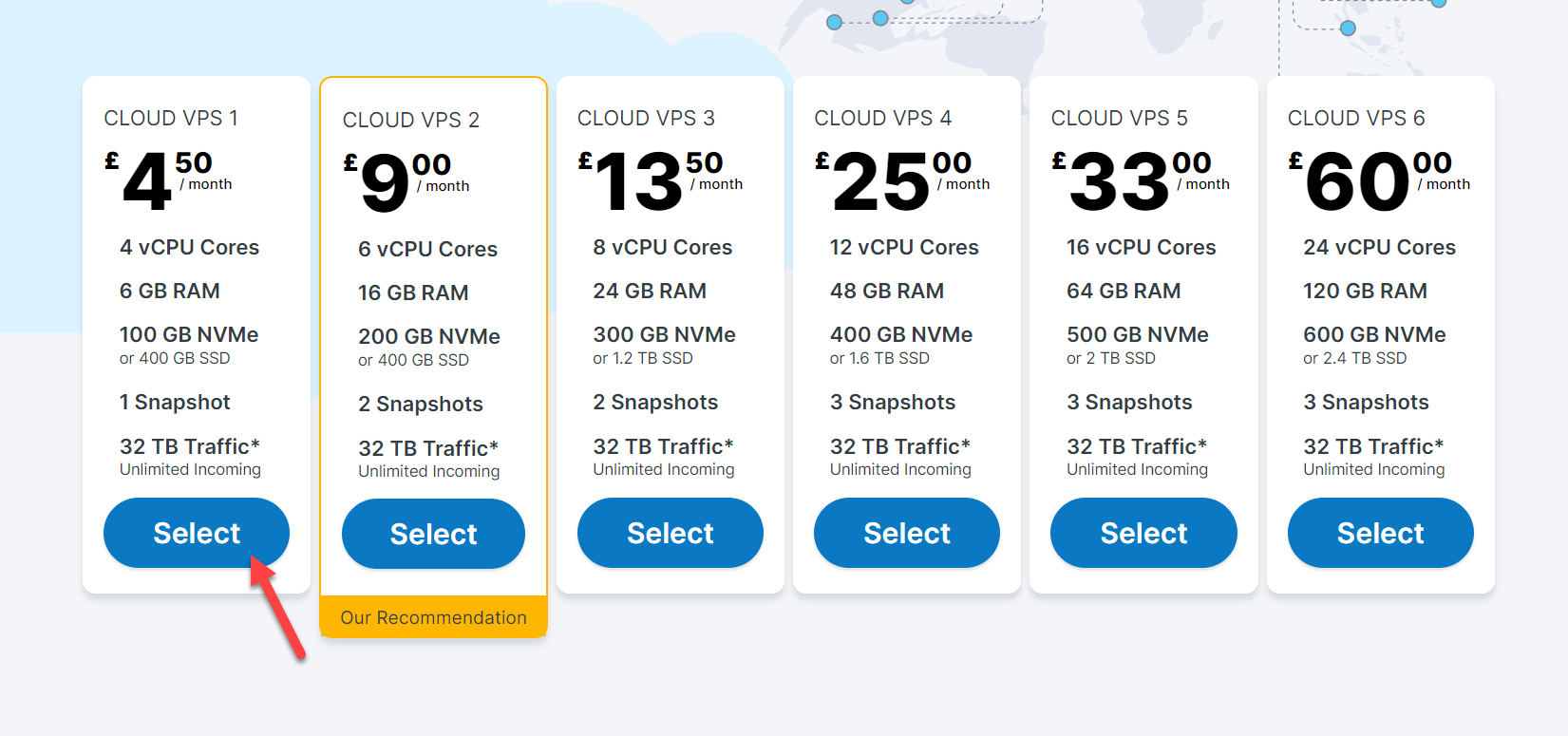The height and width of the screenshot is (736, 1568).
Task: Click 32 TB Traffic* in Cloud VPS 6
Action: tap(1373, 446)
